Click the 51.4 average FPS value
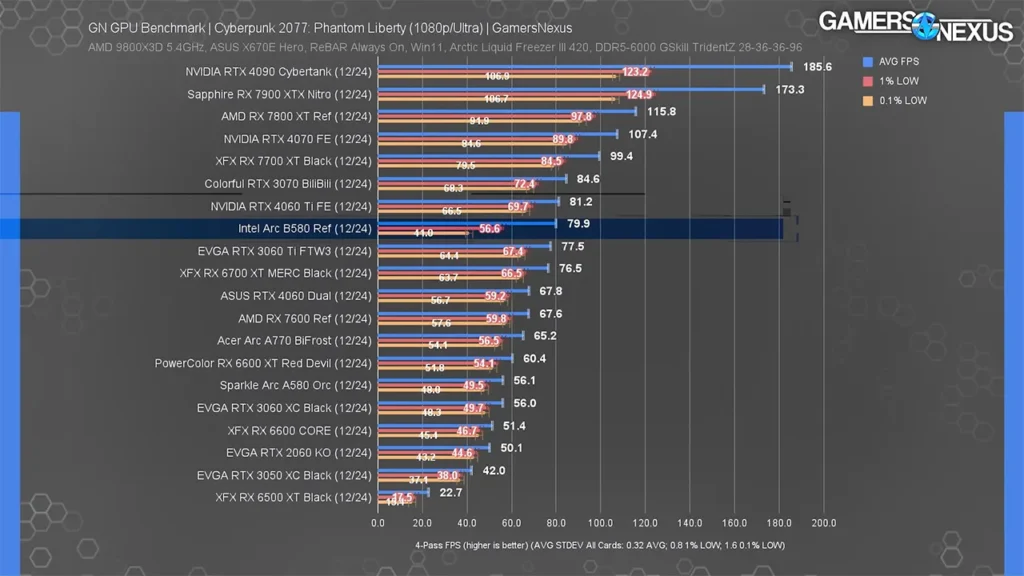 point(514,426)
